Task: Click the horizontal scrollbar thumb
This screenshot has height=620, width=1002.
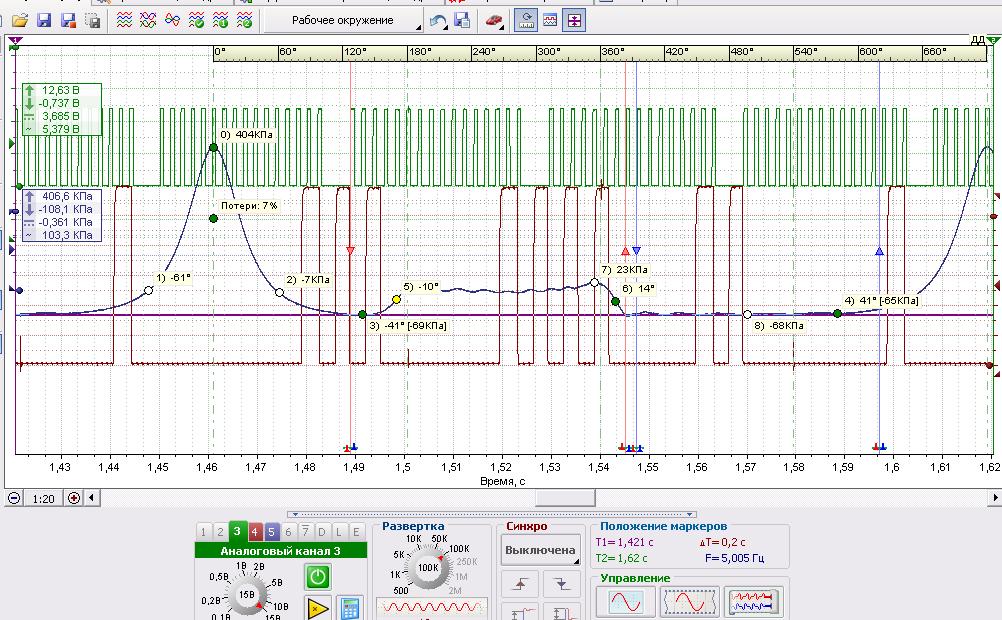Action: point(565,498)
